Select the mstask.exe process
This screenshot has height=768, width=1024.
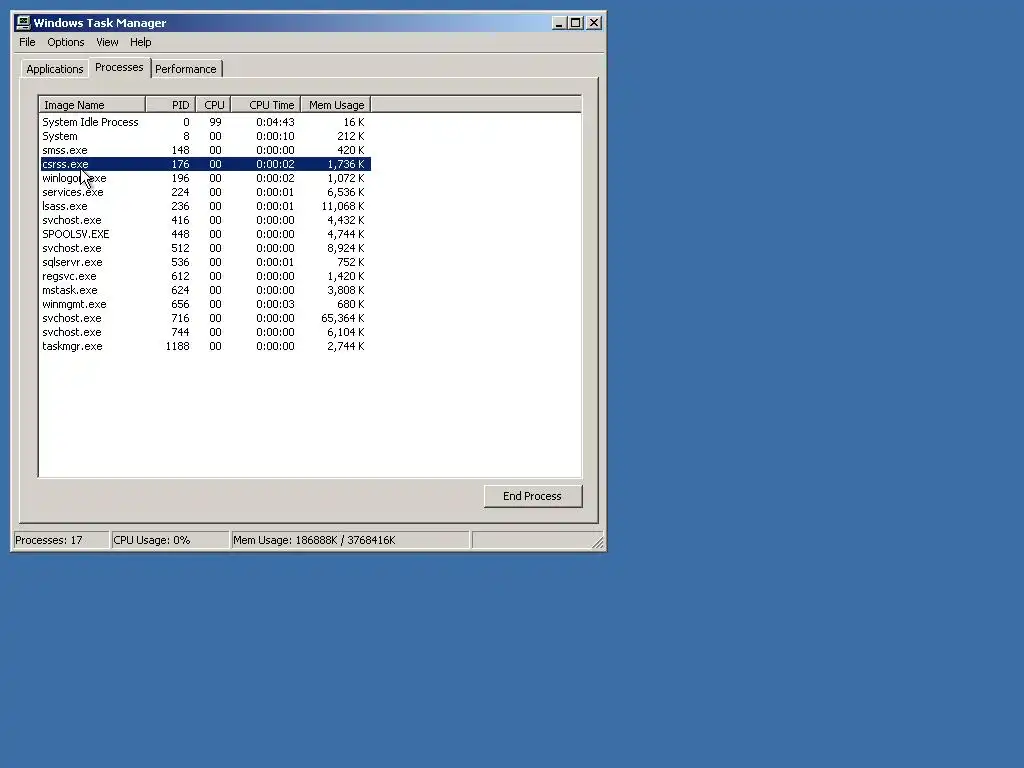pos(205,291)
